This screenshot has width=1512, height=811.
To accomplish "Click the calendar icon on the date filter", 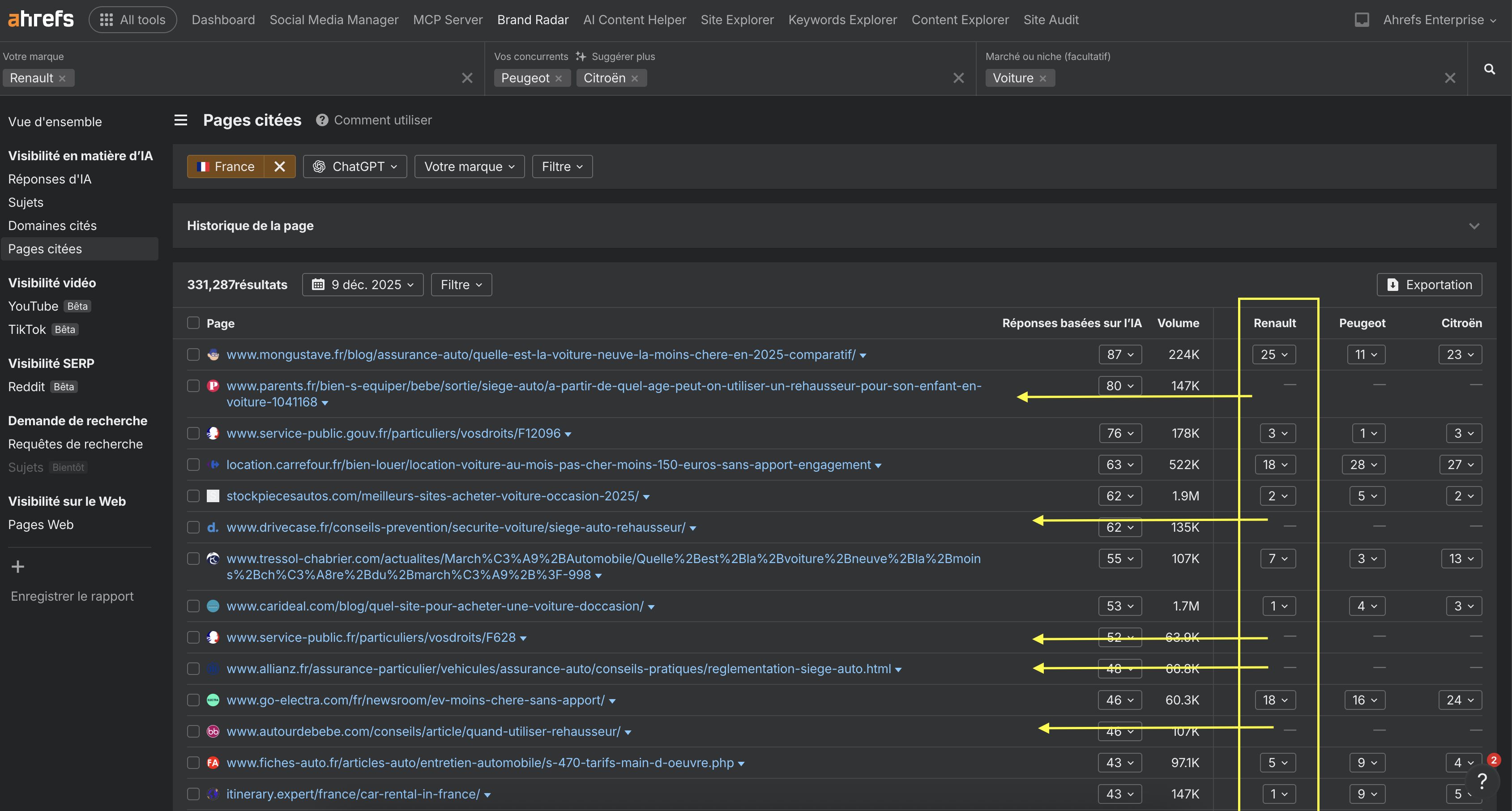I will pos(319,284).
